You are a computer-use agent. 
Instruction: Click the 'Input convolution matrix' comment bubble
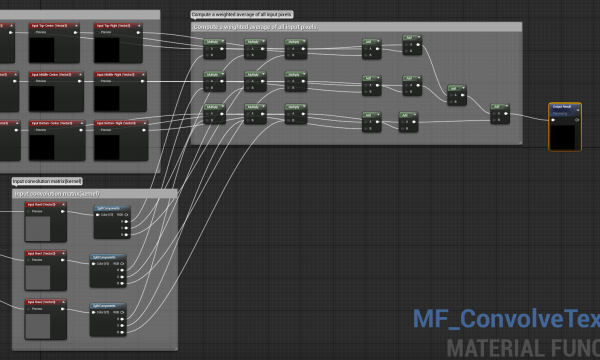coord(47,181)
